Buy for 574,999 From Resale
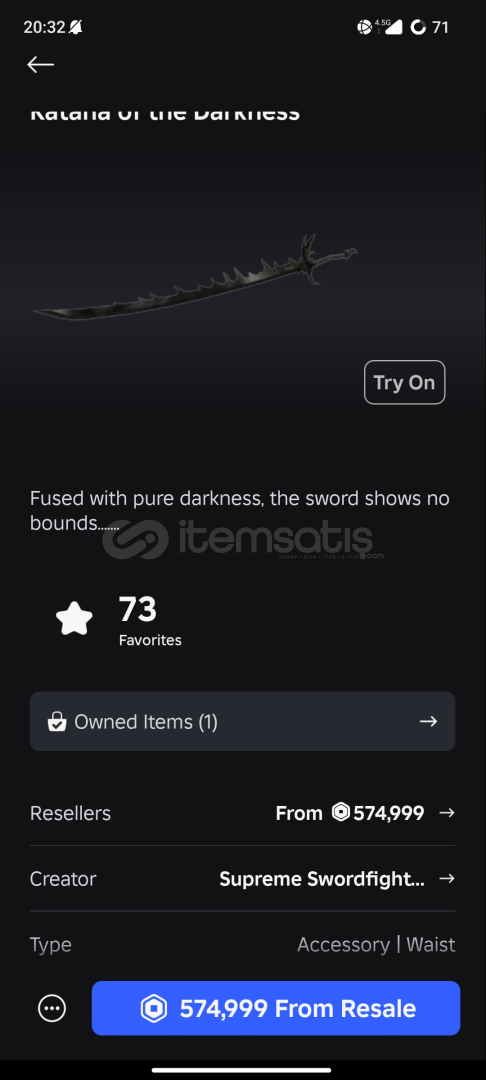Image resolution: width=486 pixels, height=1080 pixels. pyautogui.click(x=276, y=1008)
